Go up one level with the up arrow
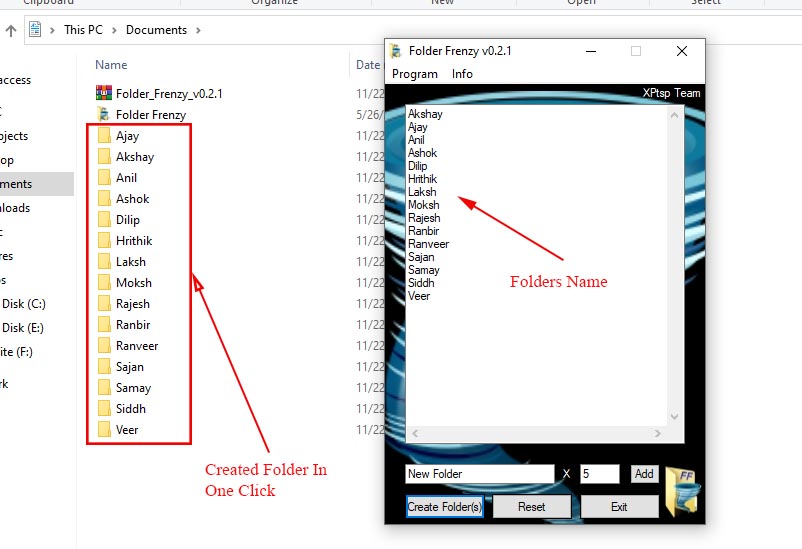This screenshot has width=802, height=549. point(11,30)
